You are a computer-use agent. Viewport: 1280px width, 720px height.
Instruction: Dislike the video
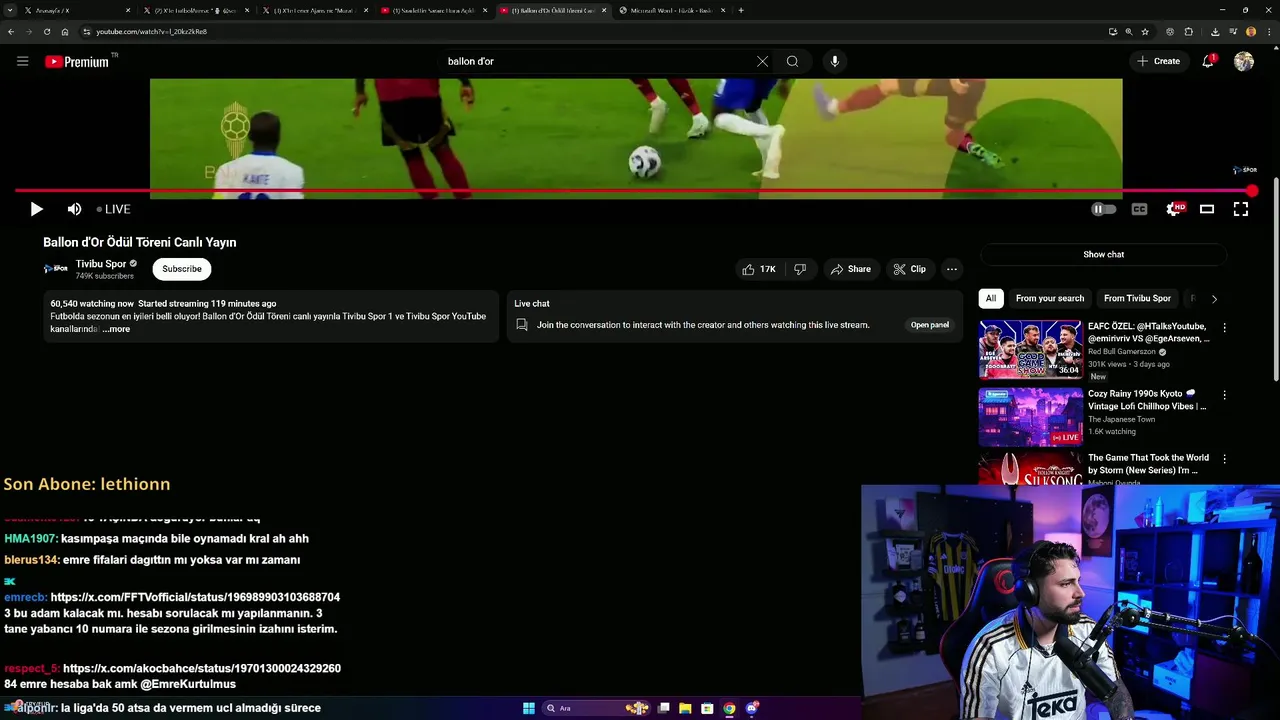800,269
